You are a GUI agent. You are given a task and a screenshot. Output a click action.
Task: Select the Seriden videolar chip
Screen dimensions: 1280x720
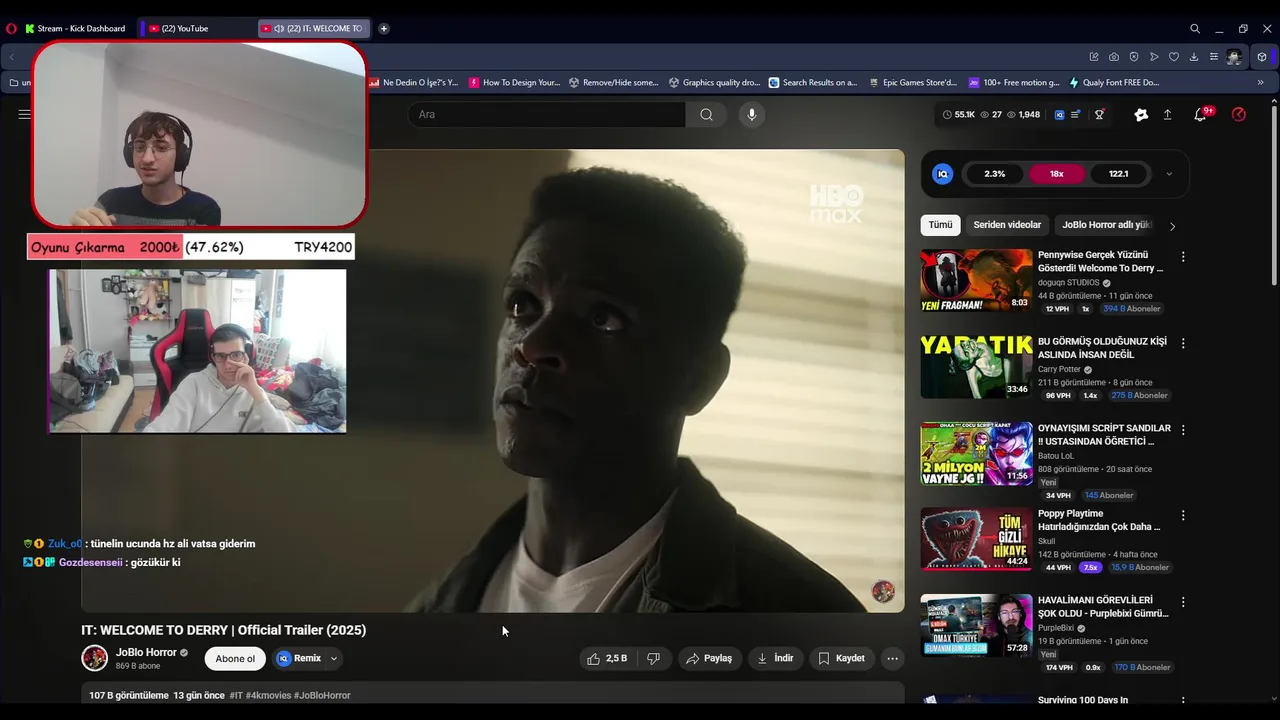(x=1007, y=226)
